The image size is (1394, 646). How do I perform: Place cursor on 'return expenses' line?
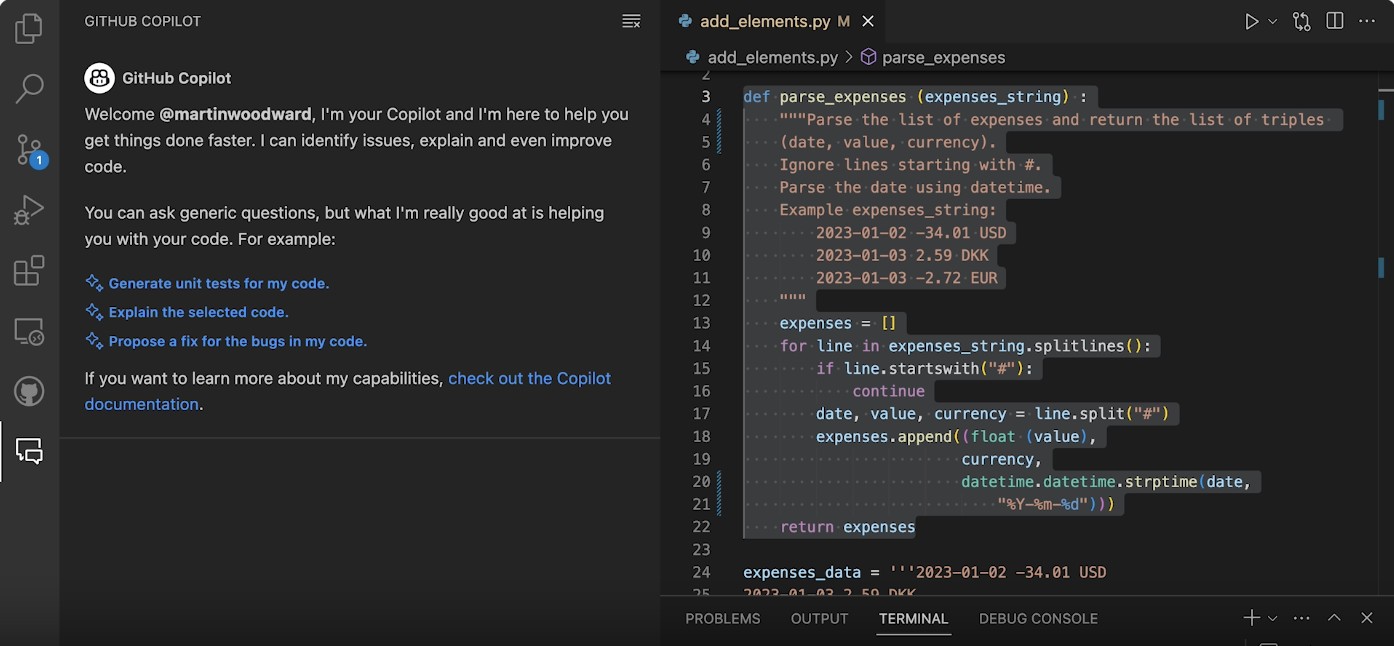847,527
